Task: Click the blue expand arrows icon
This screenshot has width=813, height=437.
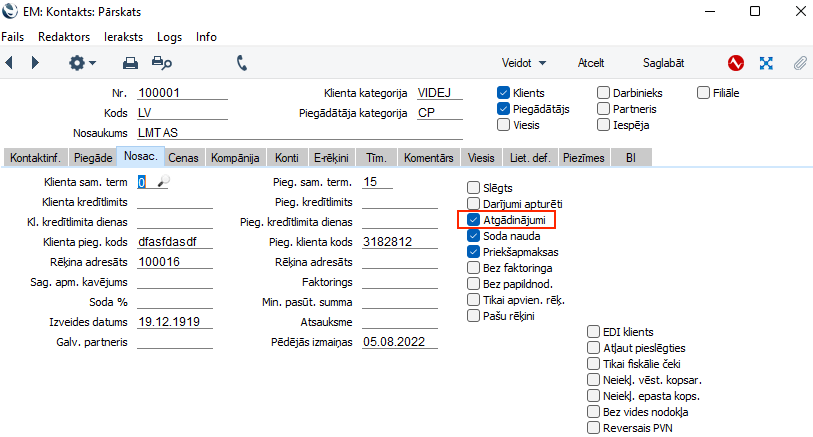Action: click(767, 63)
